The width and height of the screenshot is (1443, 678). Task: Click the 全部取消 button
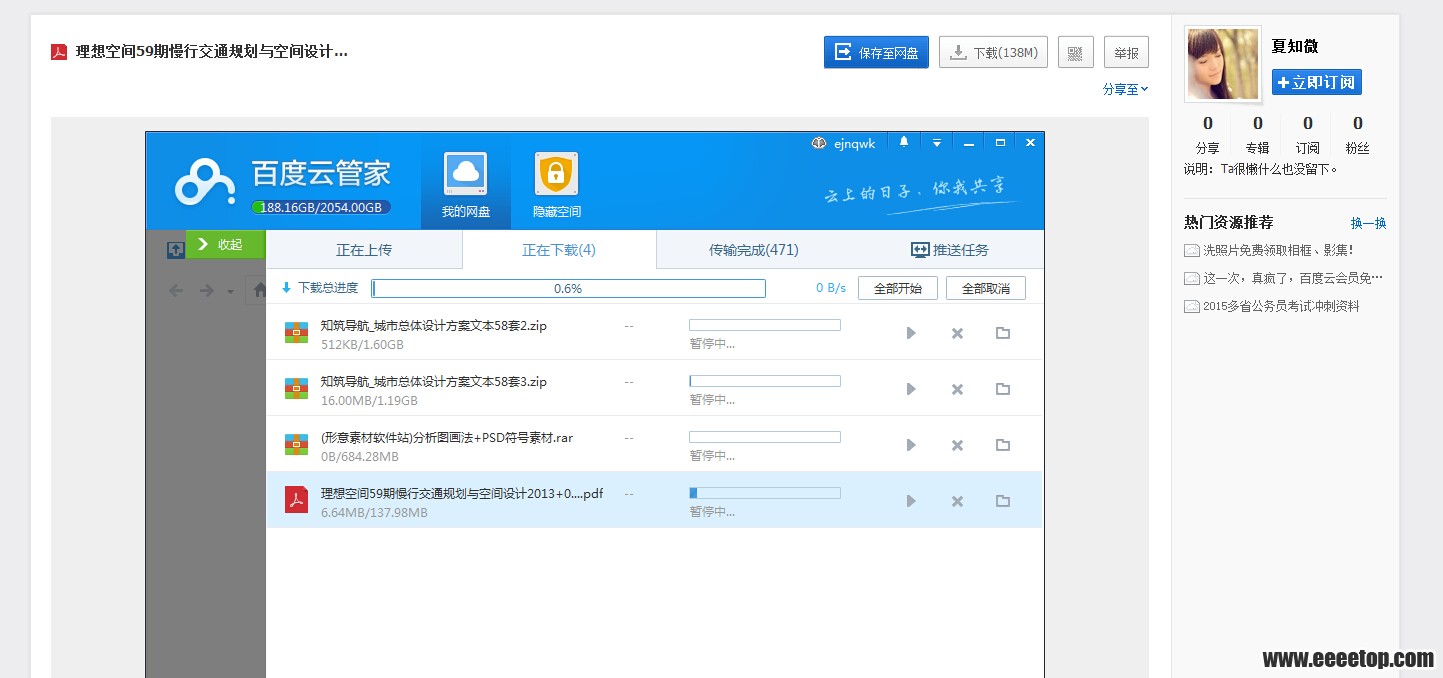click(985, 288)
